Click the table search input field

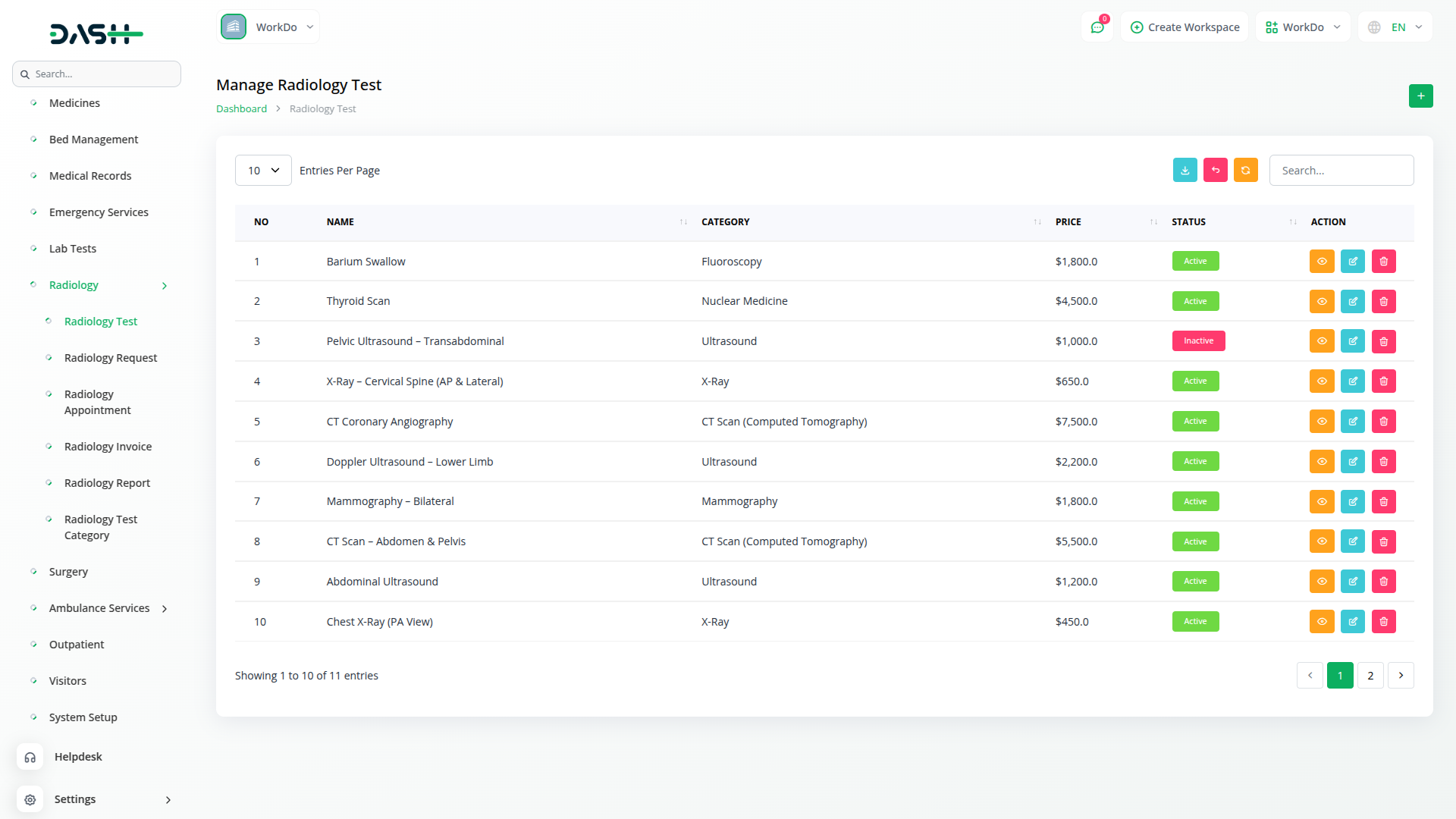point(1341,171)
